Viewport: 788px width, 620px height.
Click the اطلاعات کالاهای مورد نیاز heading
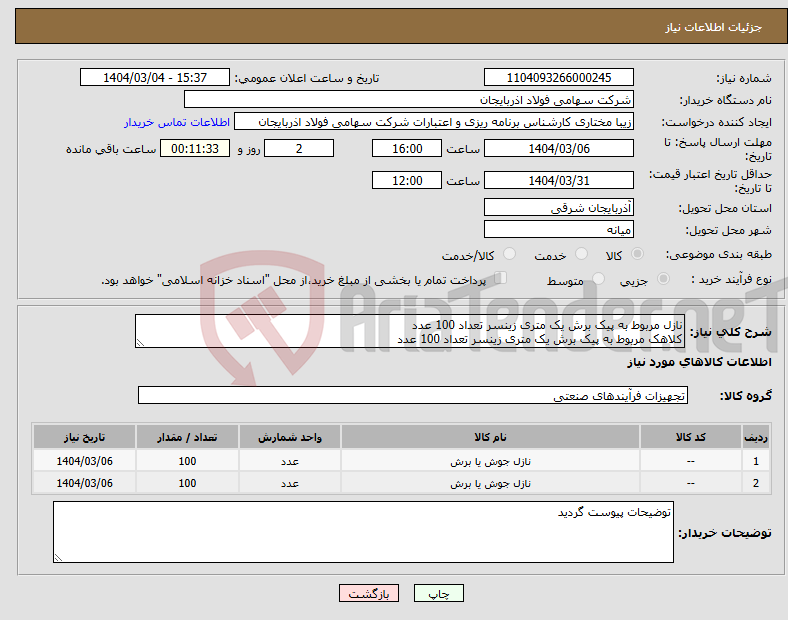(699, 362)
